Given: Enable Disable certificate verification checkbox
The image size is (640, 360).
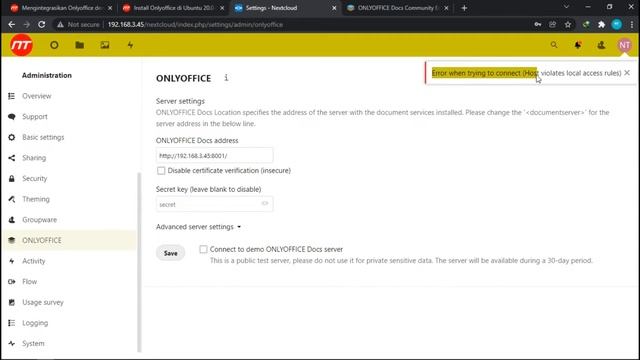Looking at the screenshot, I should point(161,171).
